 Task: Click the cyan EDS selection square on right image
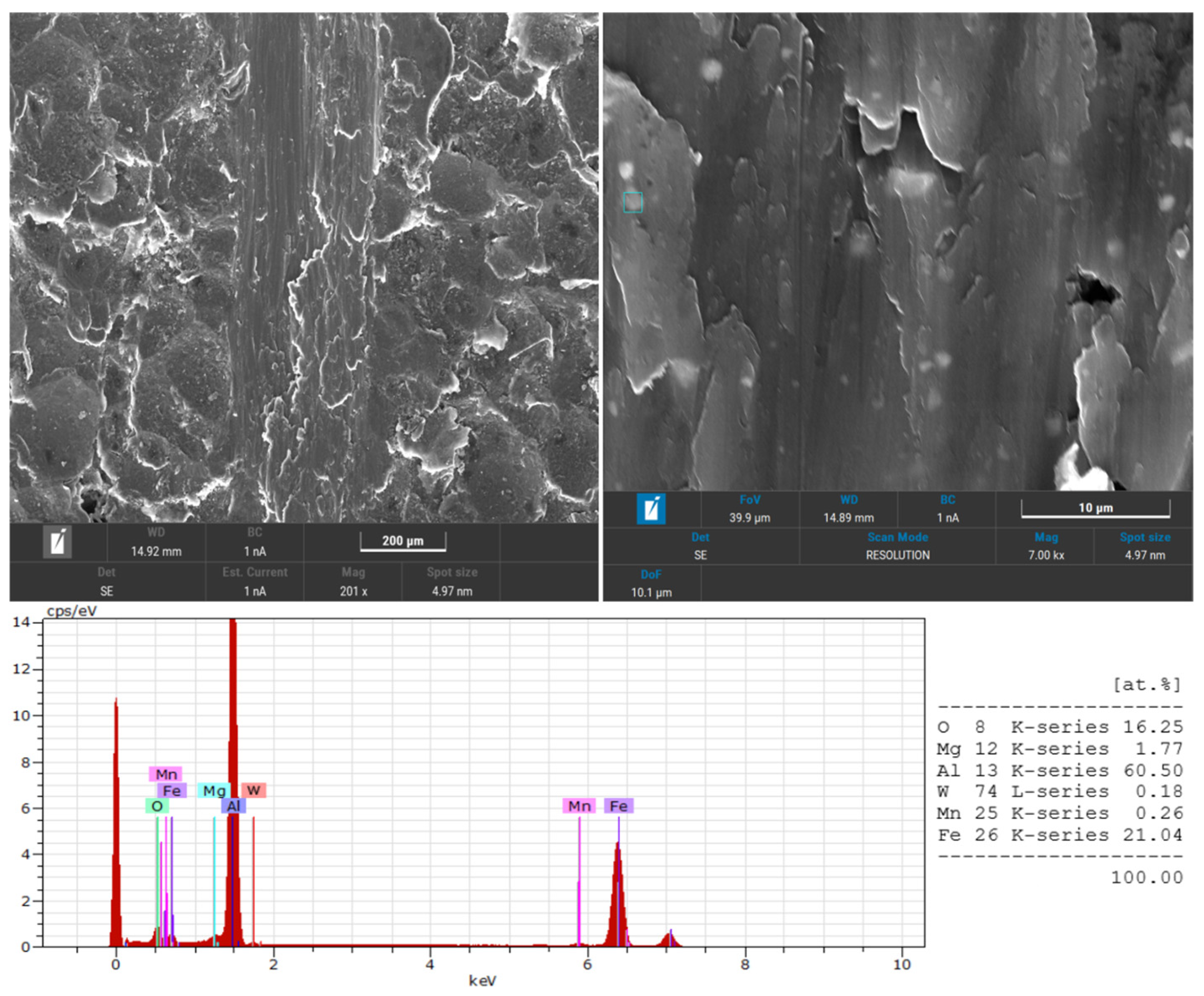pos(633,202)
